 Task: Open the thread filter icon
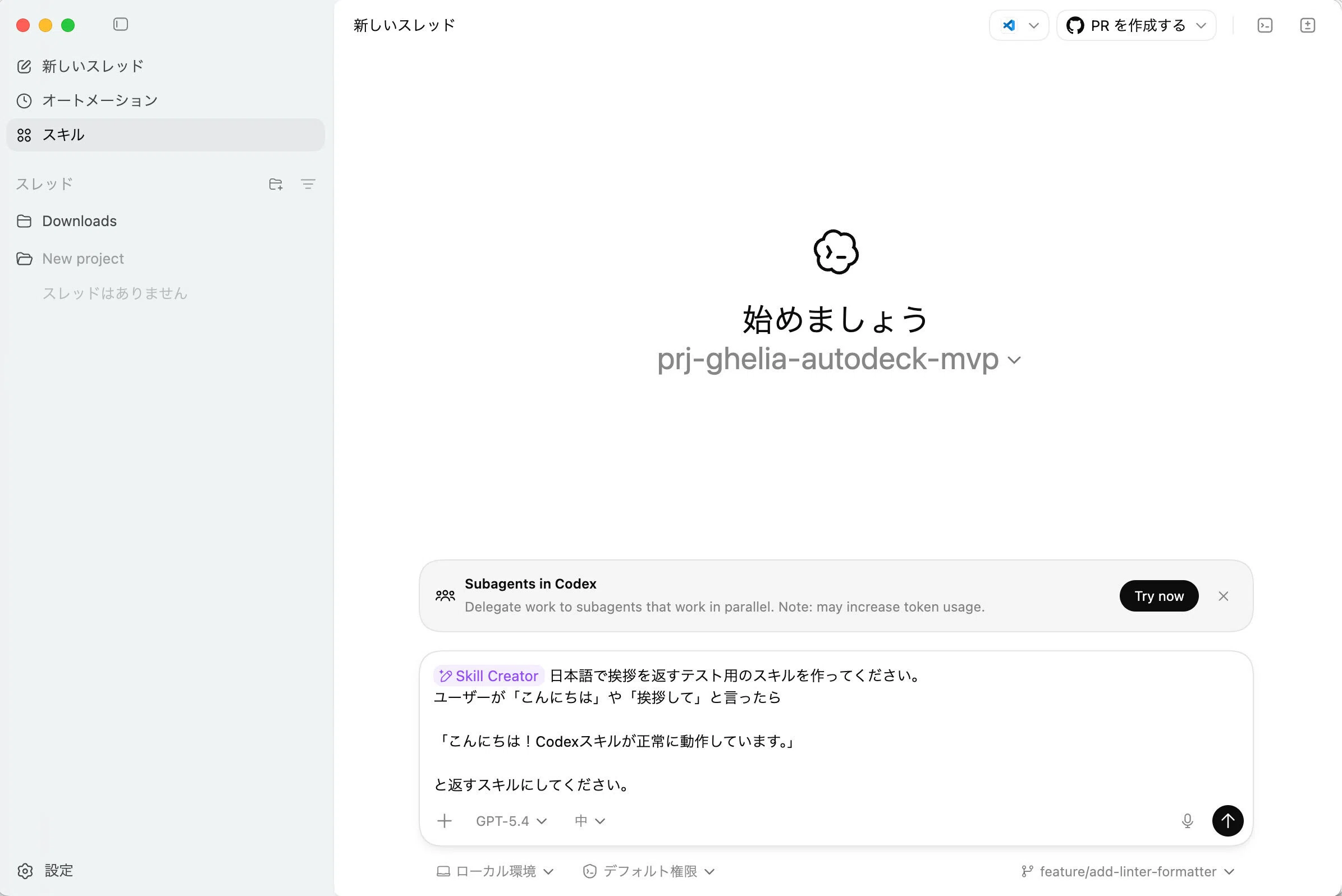[308, 184]
